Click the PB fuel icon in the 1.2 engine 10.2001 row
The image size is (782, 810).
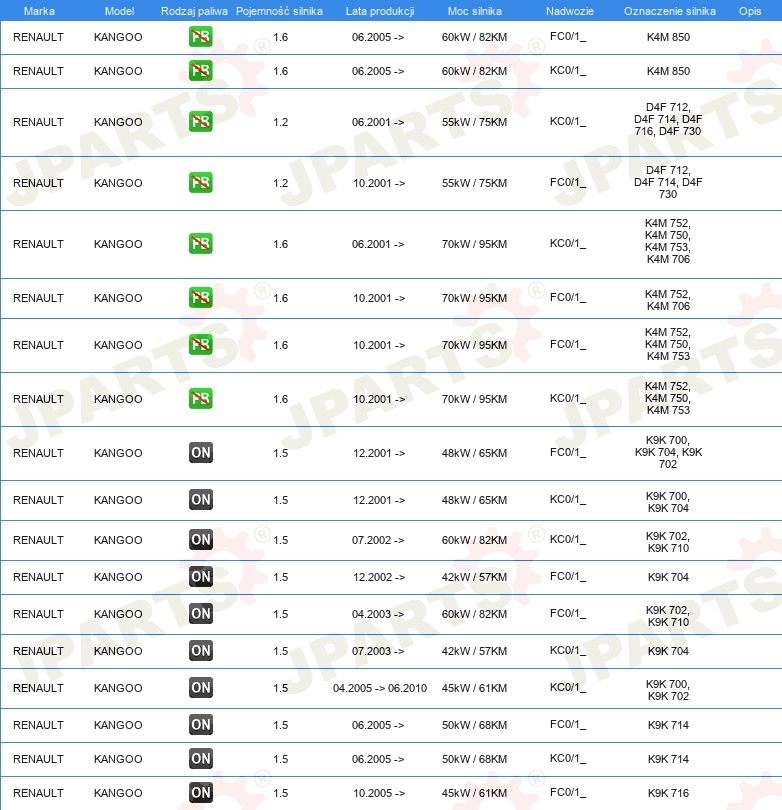click(200, 183)
